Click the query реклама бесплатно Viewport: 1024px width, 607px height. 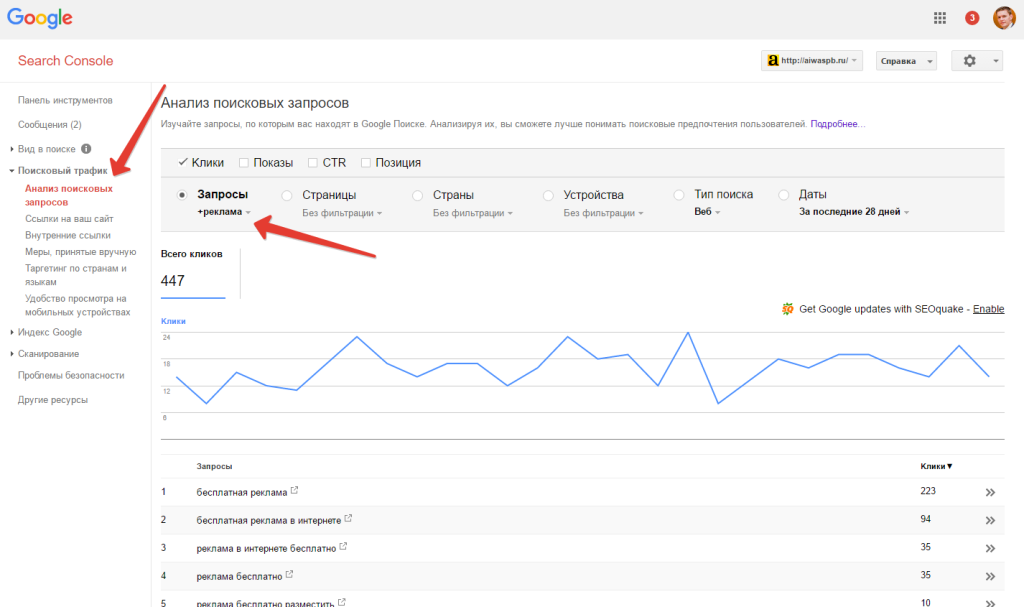[x=239, y=577]
